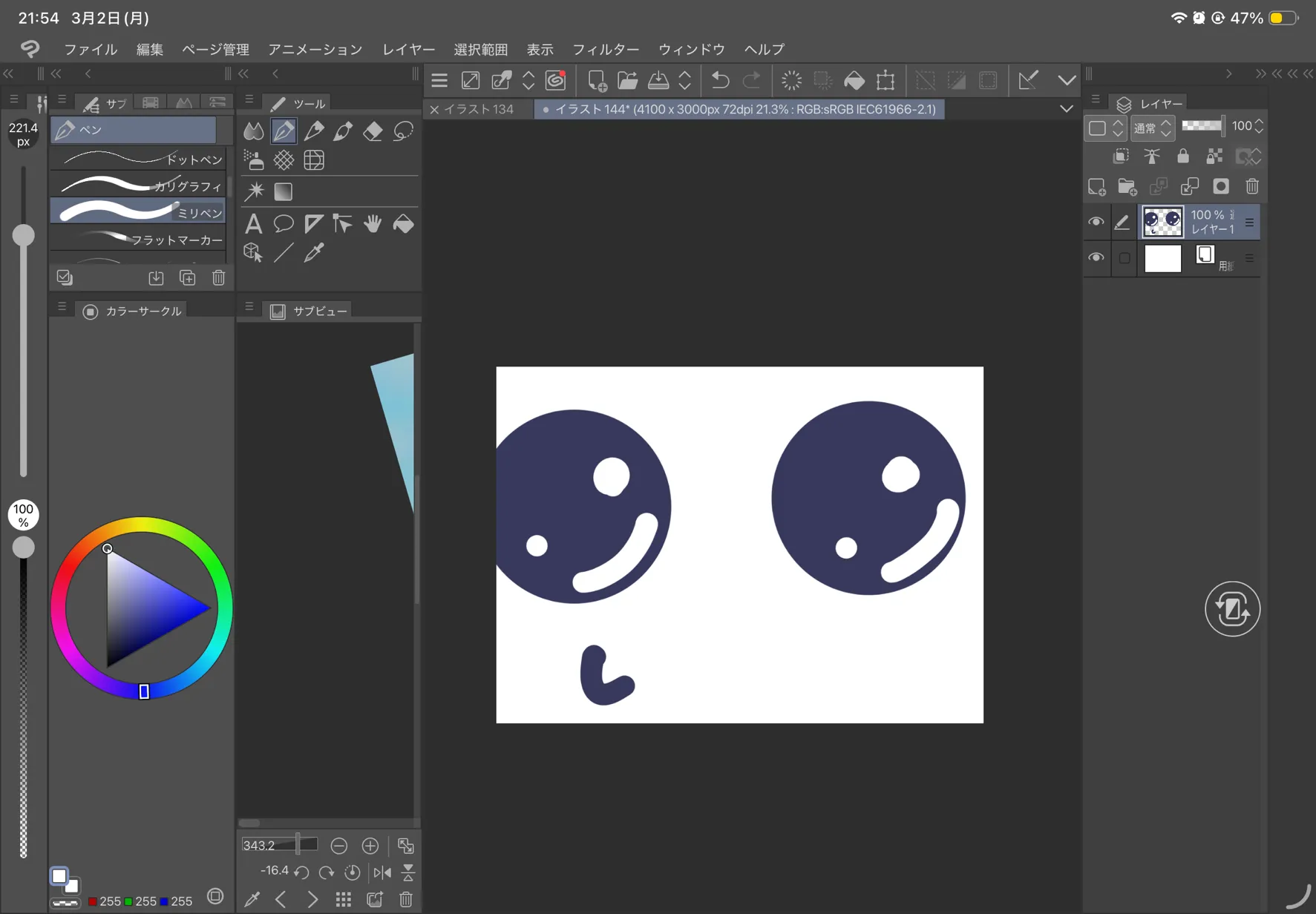Switch to the イラスト 134 tab
Viewport: 1316px width, 914px height.
(479, 109)
